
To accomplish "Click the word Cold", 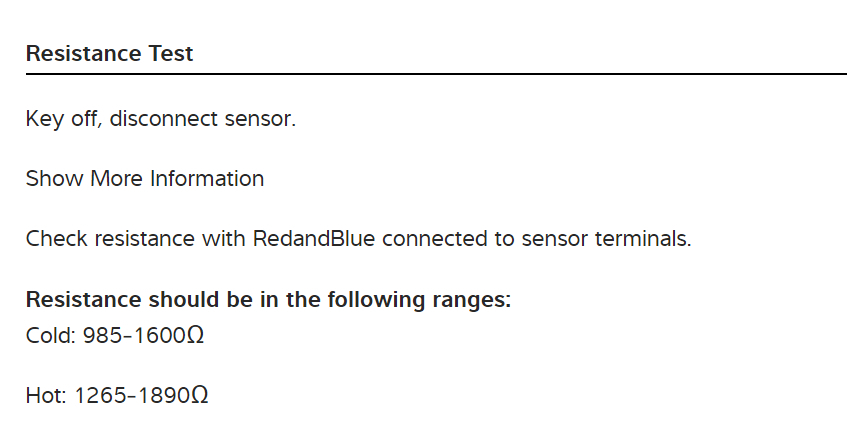I will [47, 335].
